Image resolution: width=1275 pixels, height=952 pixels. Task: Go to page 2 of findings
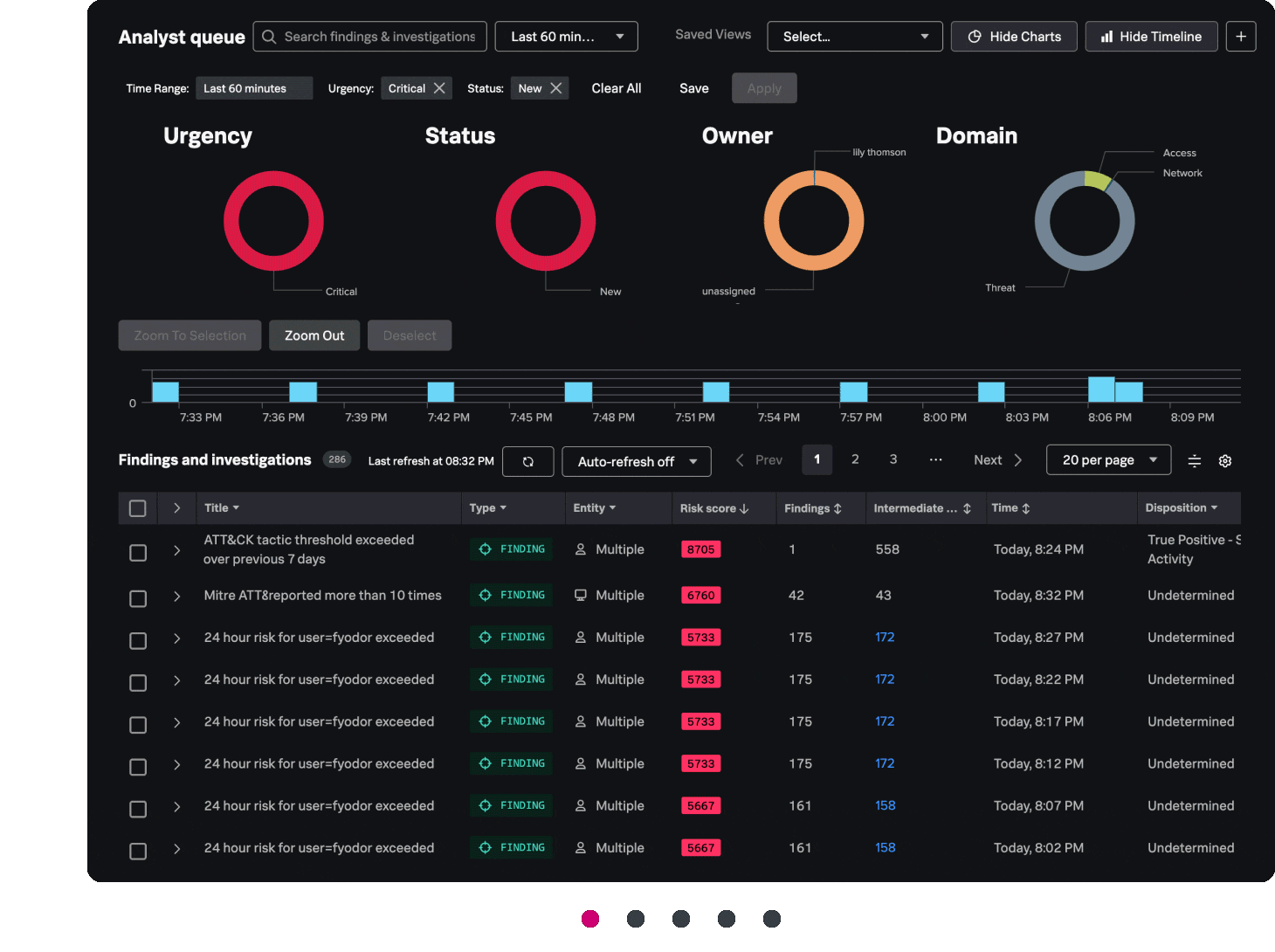coord(855,459)
